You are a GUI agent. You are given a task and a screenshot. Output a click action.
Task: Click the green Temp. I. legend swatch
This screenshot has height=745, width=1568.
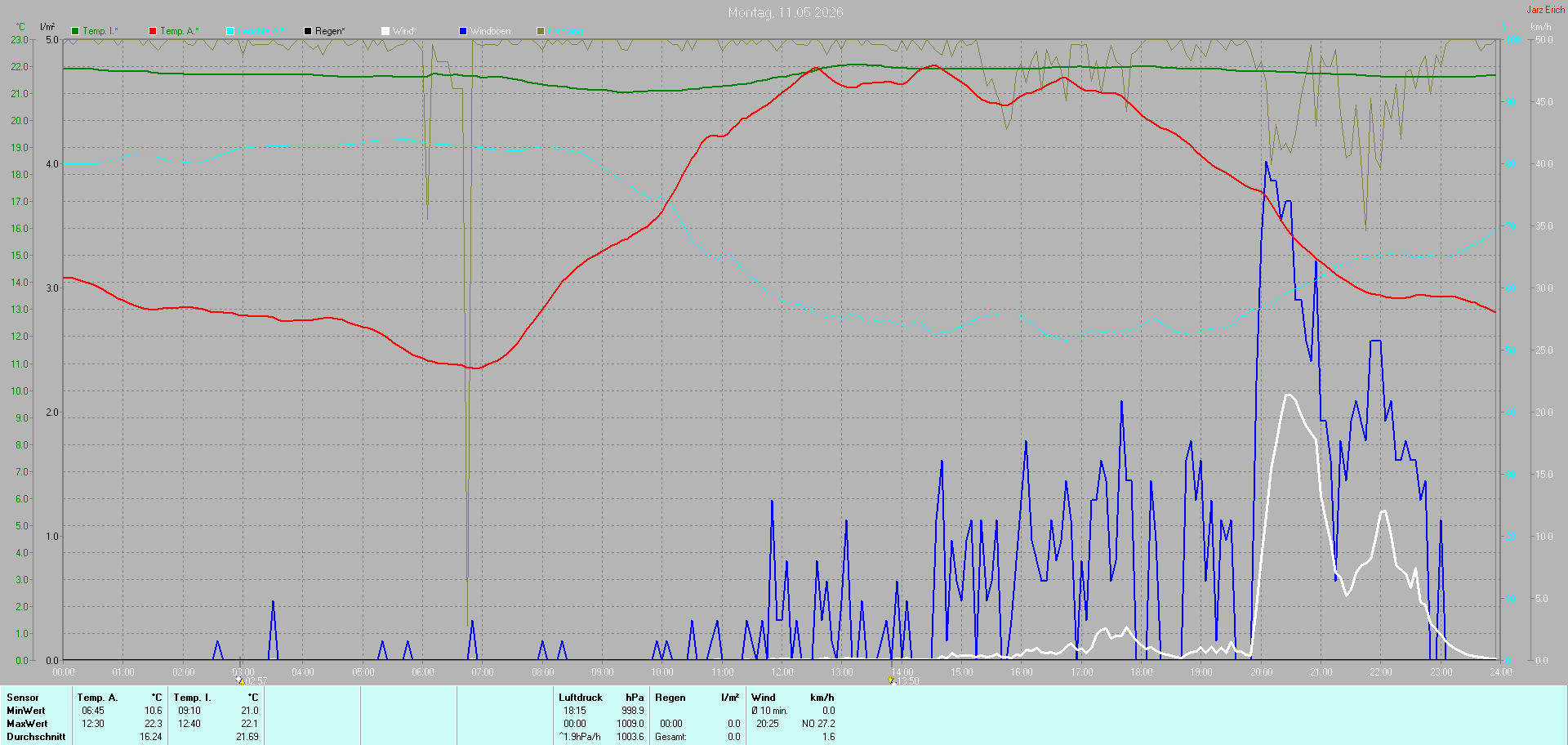tap(75, 31)
